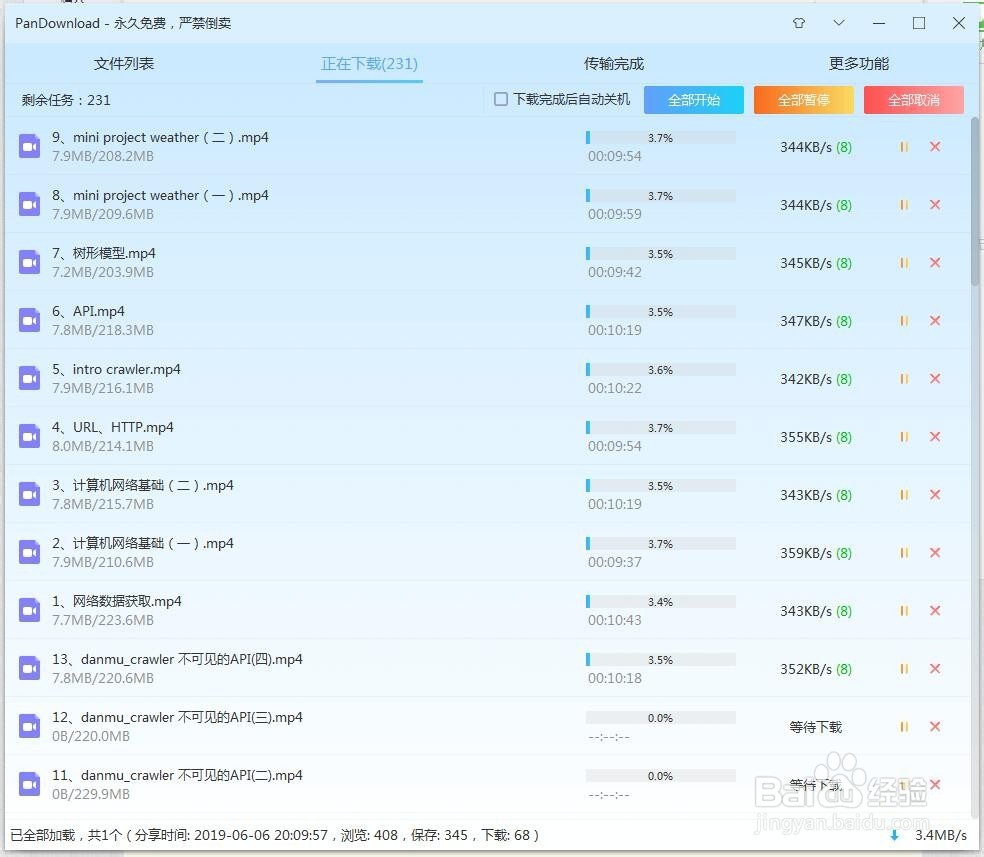Image resolution: width=984 pixels, height=857 pixels.
Task: Click remaining time 00:10:43
Action: click(x=614, y=620)
